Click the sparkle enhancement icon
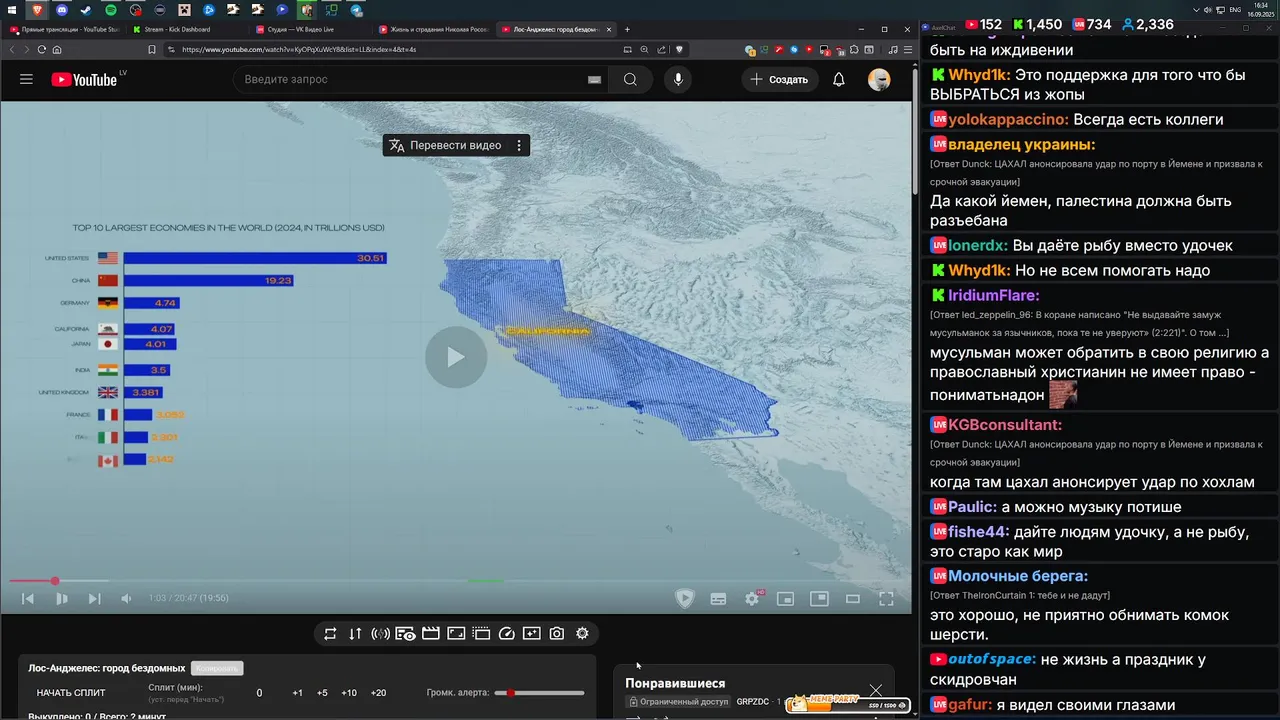 point(531,633)
